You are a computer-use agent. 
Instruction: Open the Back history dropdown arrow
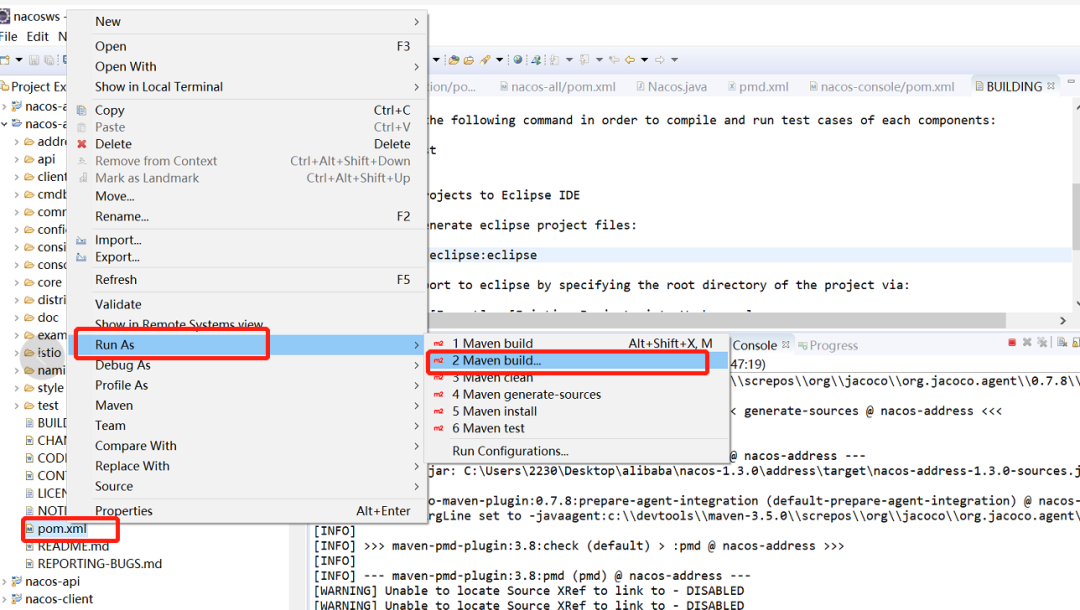[x=644, y=60]
